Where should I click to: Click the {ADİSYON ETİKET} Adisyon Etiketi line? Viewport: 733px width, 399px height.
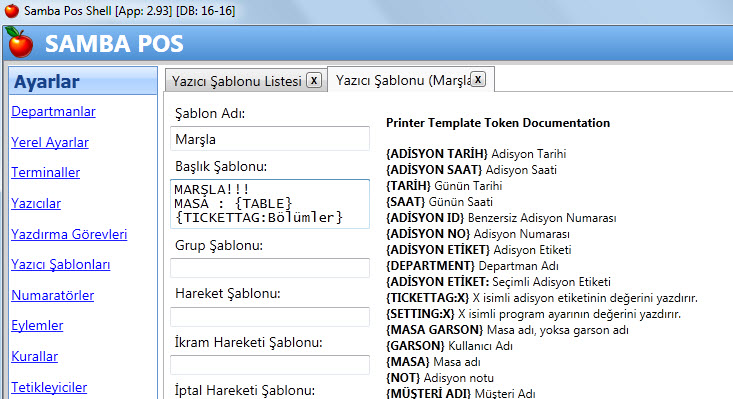click(479, 249)
